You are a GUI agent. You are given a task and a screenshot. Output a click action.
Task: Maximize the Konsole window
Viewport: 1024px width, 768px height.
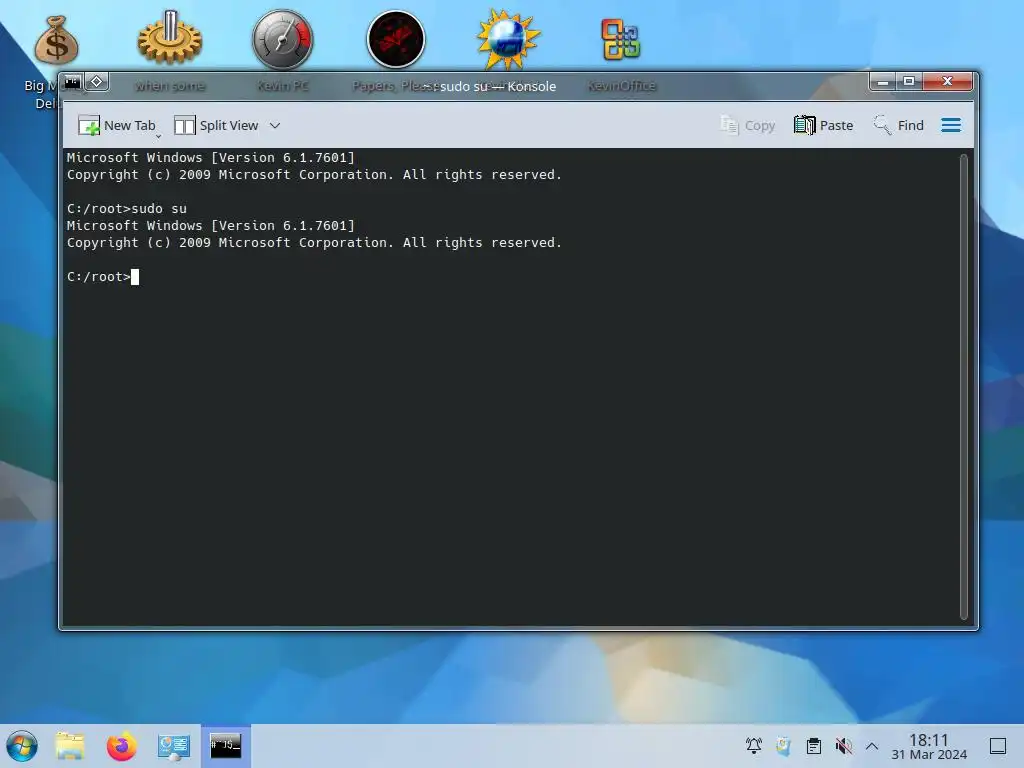(908, 82)
